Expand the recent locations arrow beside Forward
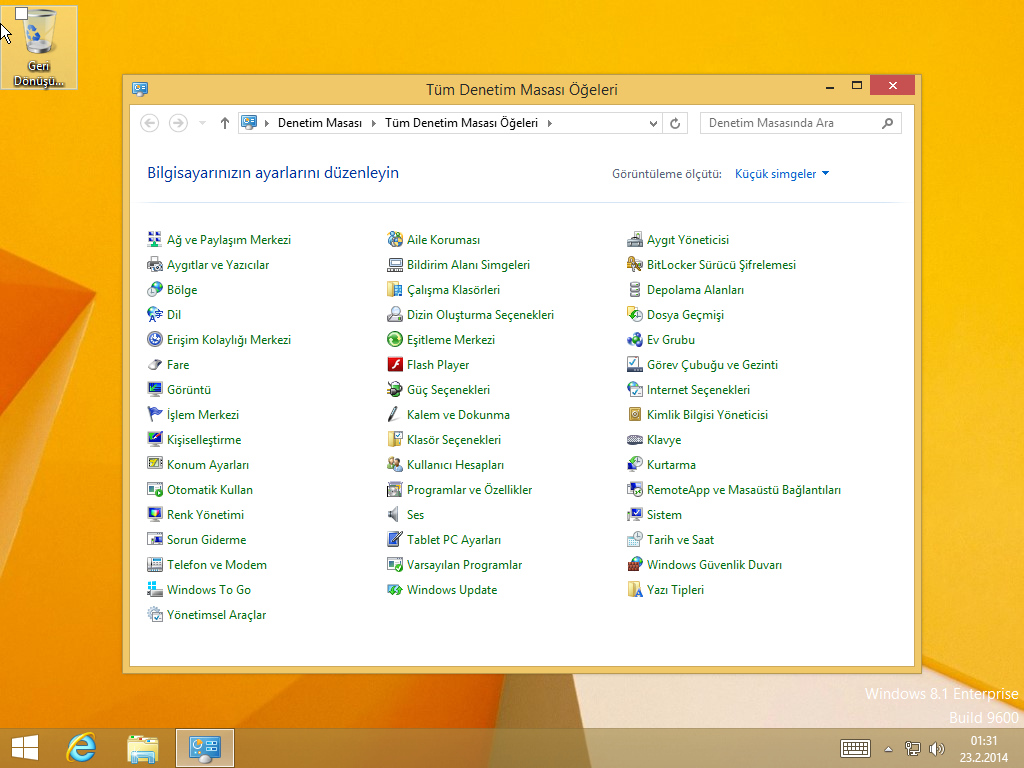 [203, 123]
